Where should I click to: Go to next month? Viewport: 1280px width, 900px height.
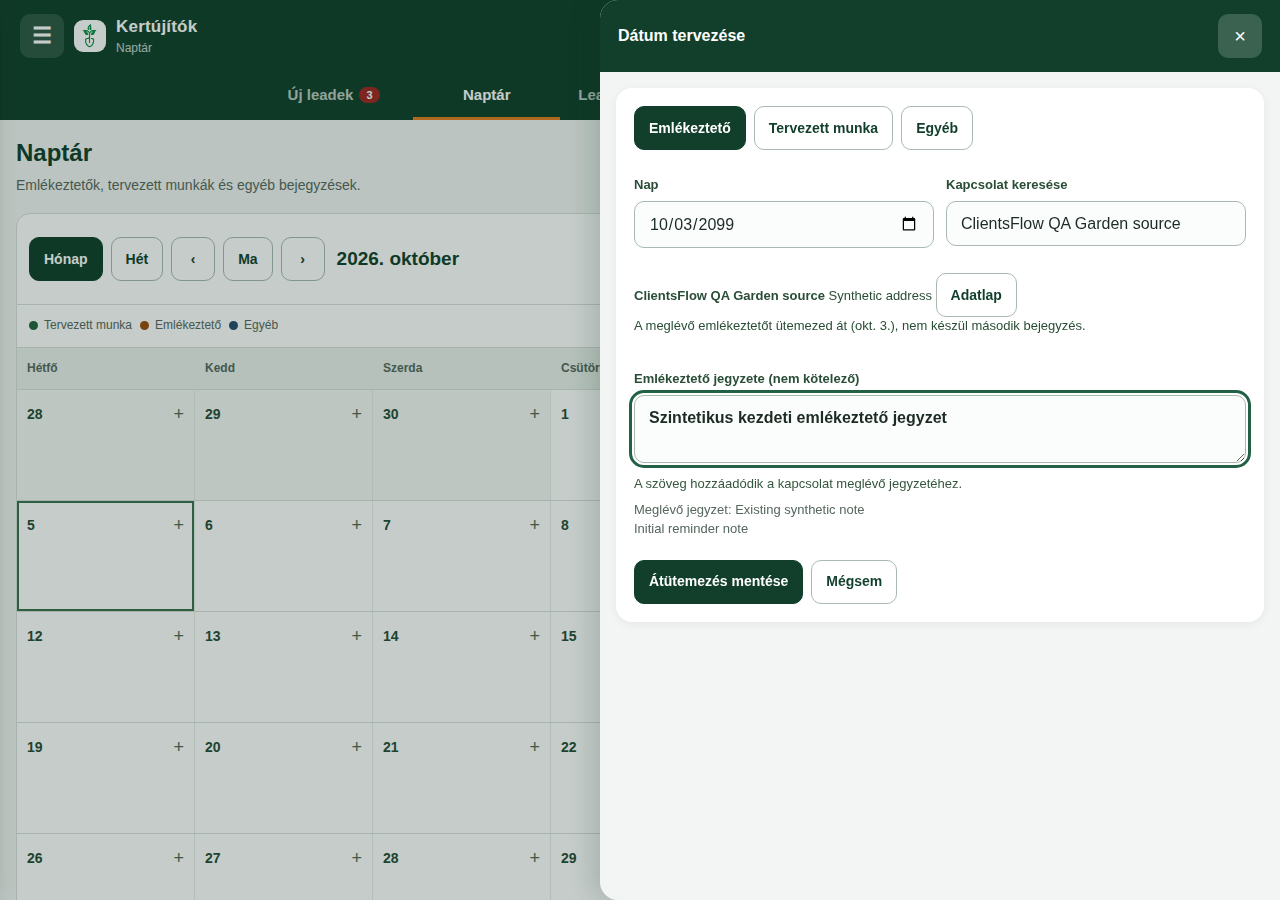[303, 259]
